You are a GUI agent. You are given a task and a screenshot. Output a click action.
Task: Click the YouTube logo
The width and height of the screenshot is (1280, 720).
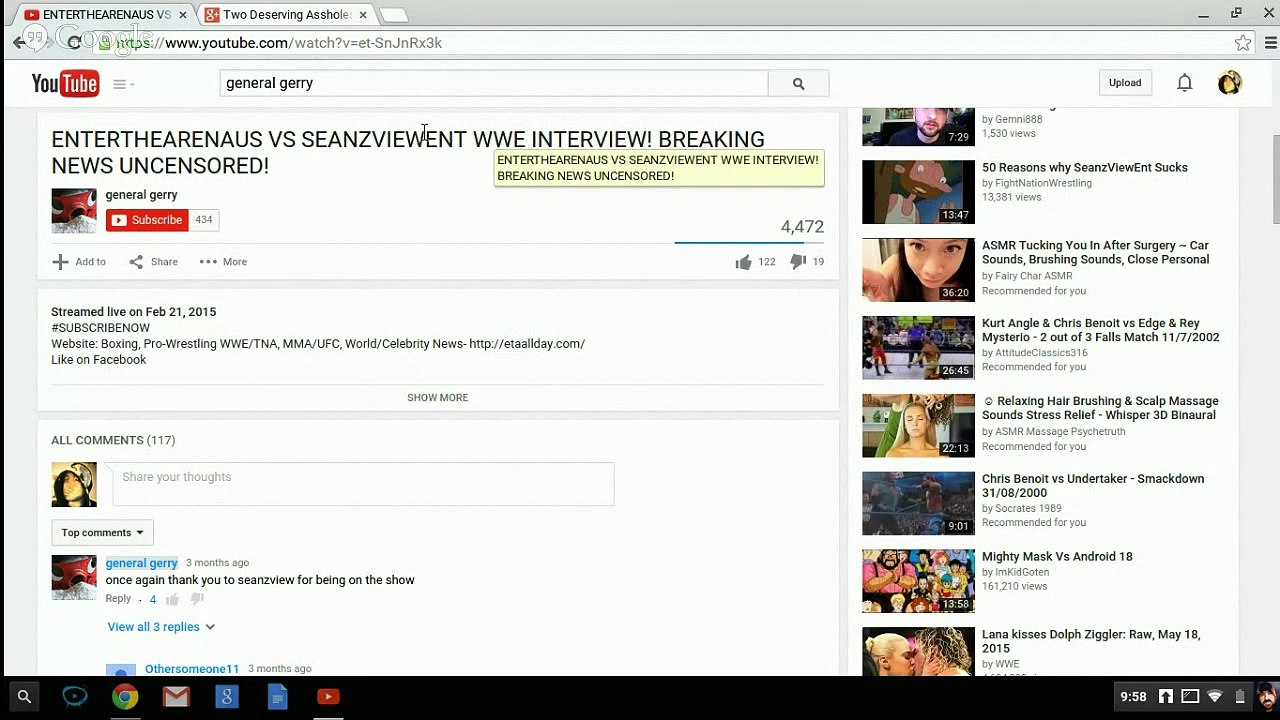65,83
